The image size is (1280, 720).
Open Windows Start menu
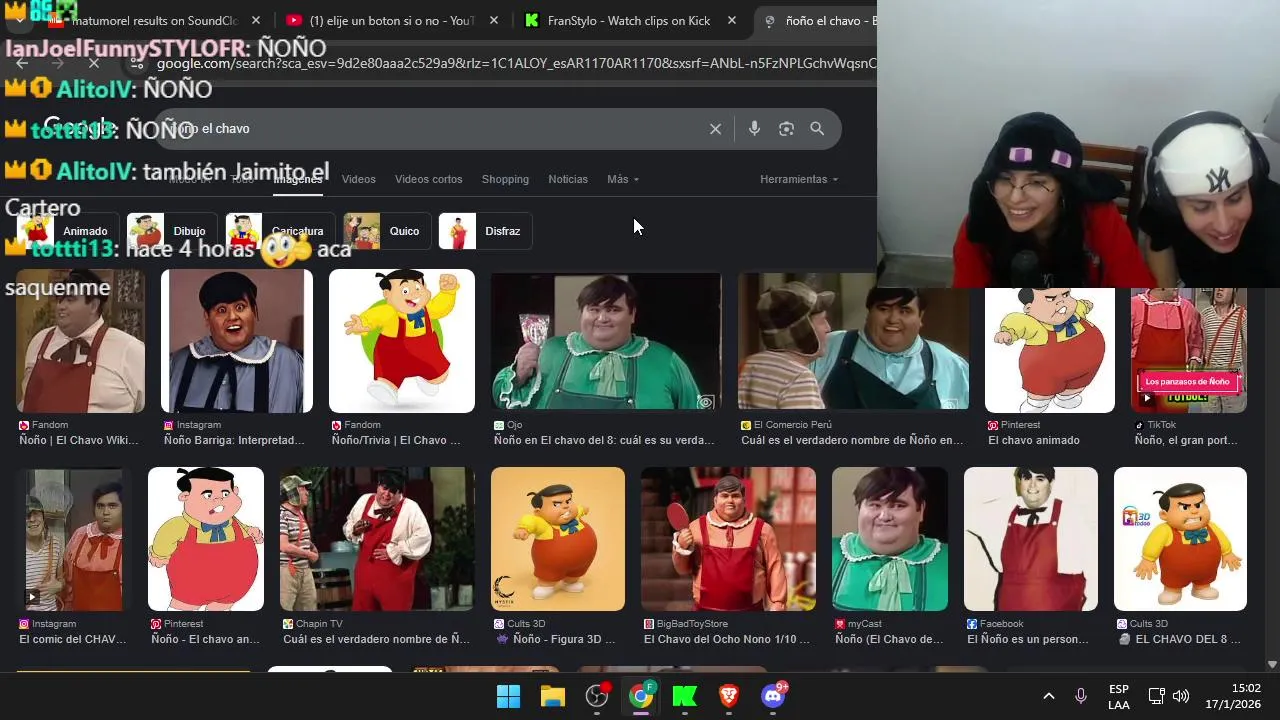point(508,696)
